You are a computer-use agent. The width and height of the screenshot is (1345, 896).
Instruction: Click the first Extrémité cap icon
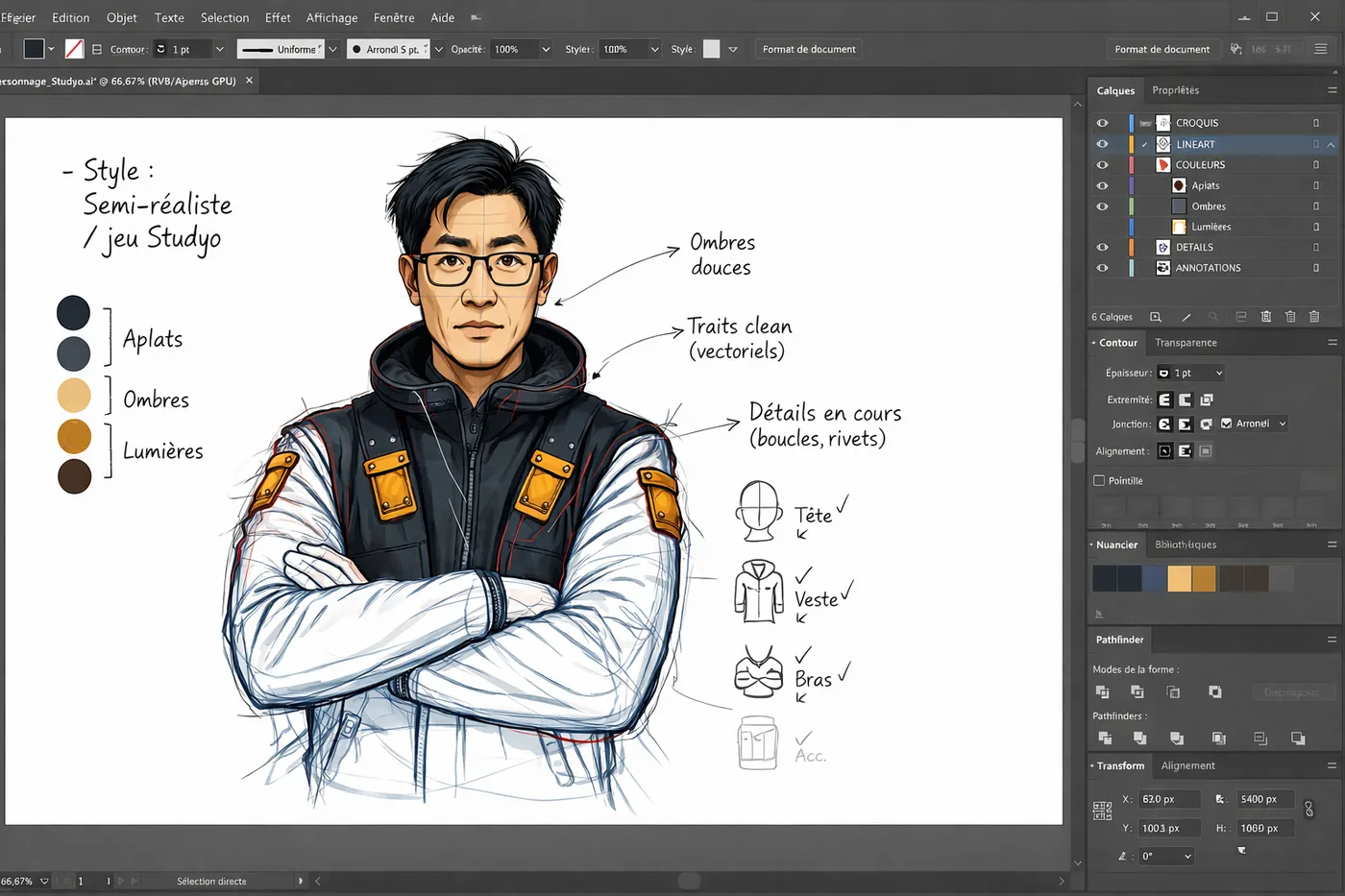[1165, 400]
